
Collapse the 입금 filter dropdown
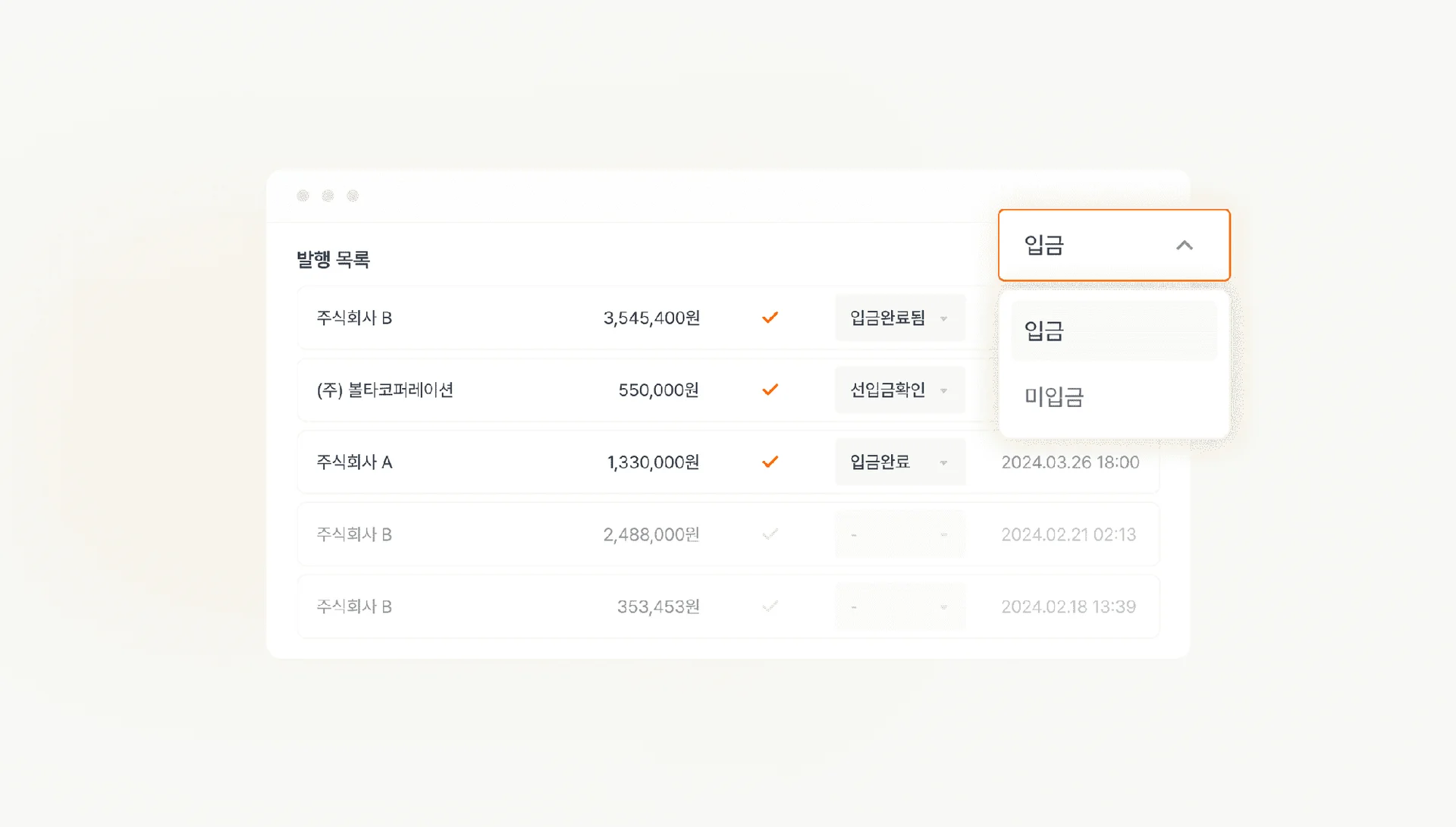[x=1185, y=245]
